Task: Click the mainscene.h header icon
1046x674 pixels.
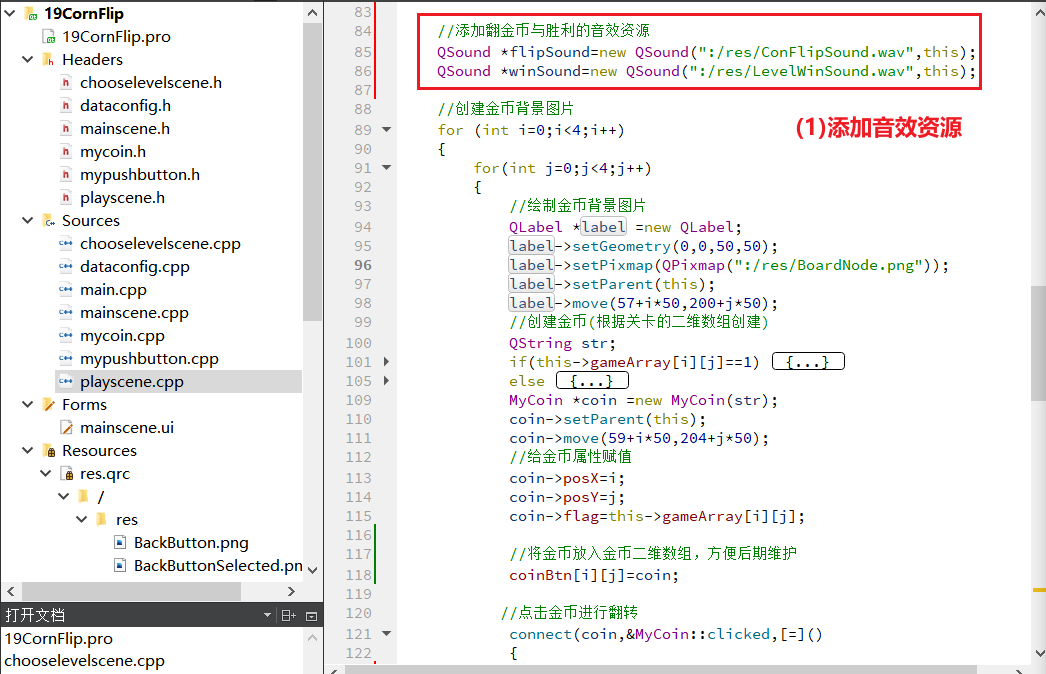Action: pyautogui.click(x=65, y=128)
